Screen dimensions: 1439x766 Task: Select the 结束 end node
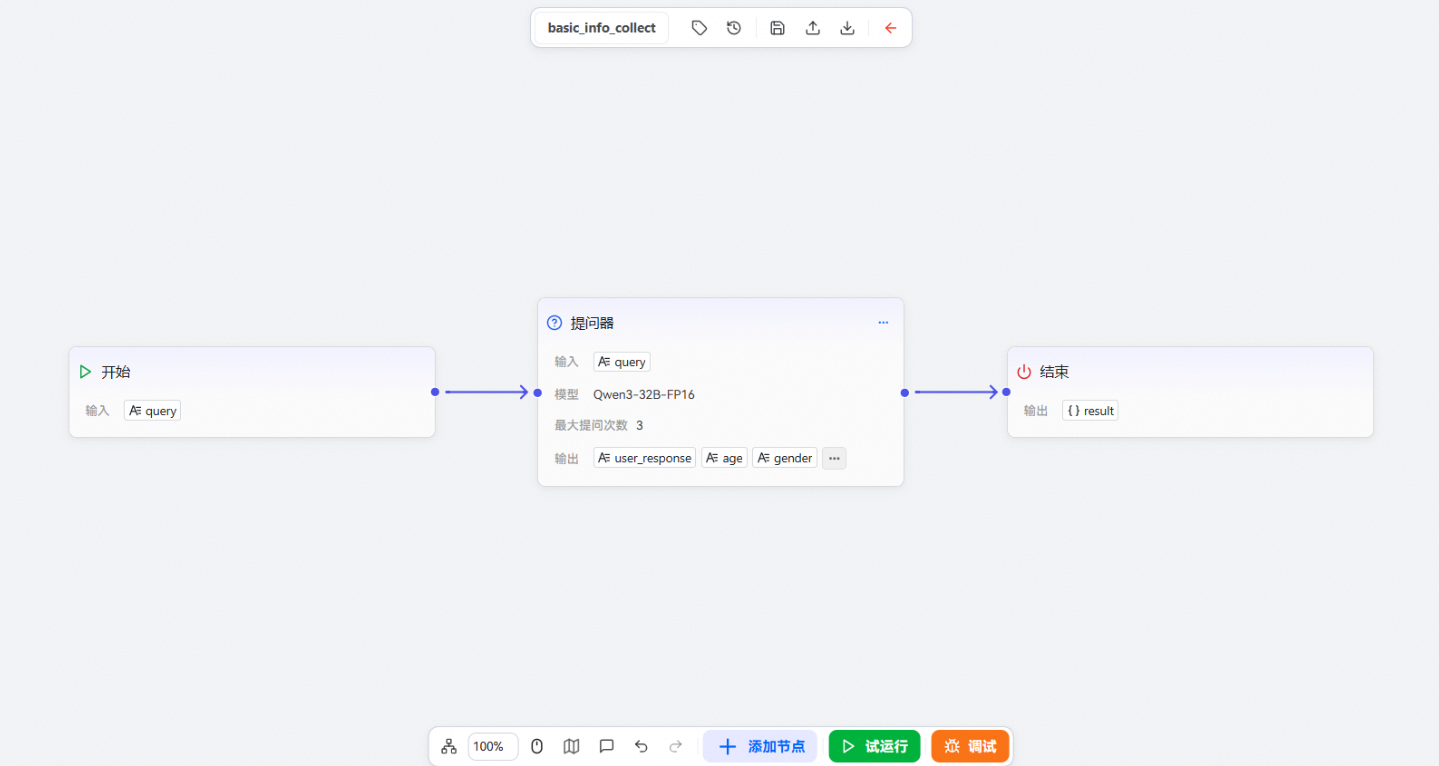pyautogui.click(x=1189, y=372)
